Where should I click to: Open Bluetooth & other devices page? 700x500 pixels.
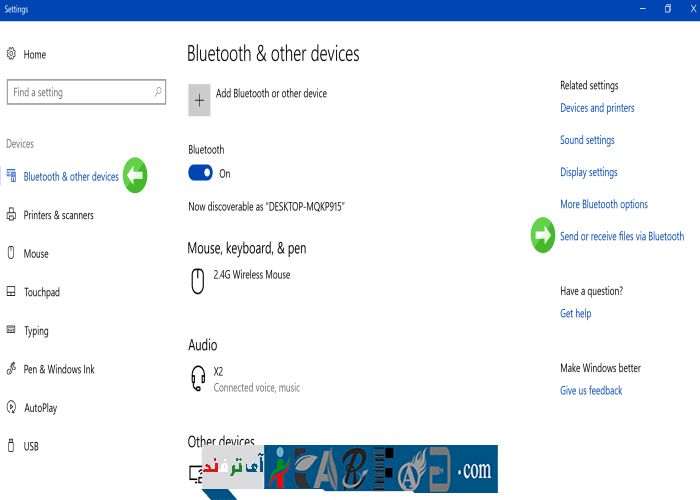point(71,177)
